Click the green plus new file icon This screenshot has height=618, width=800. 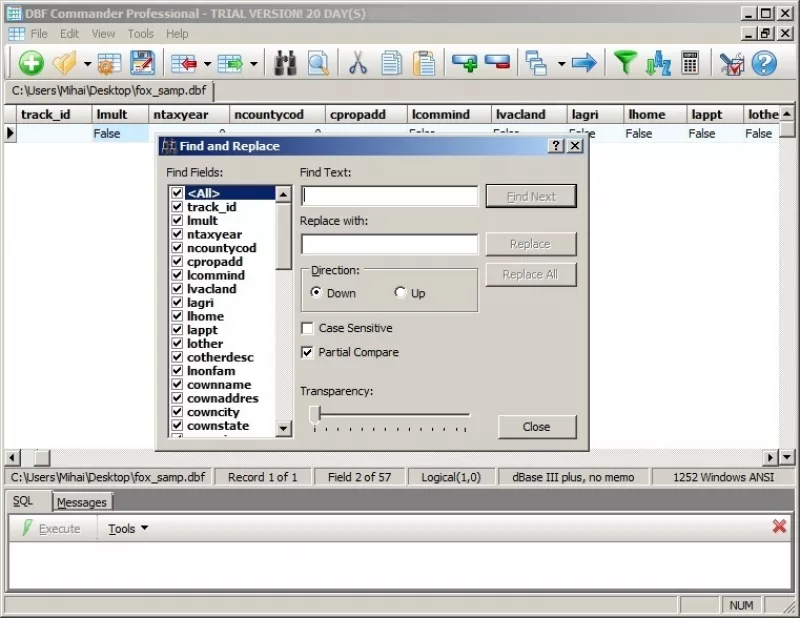(x=31, y=63)
